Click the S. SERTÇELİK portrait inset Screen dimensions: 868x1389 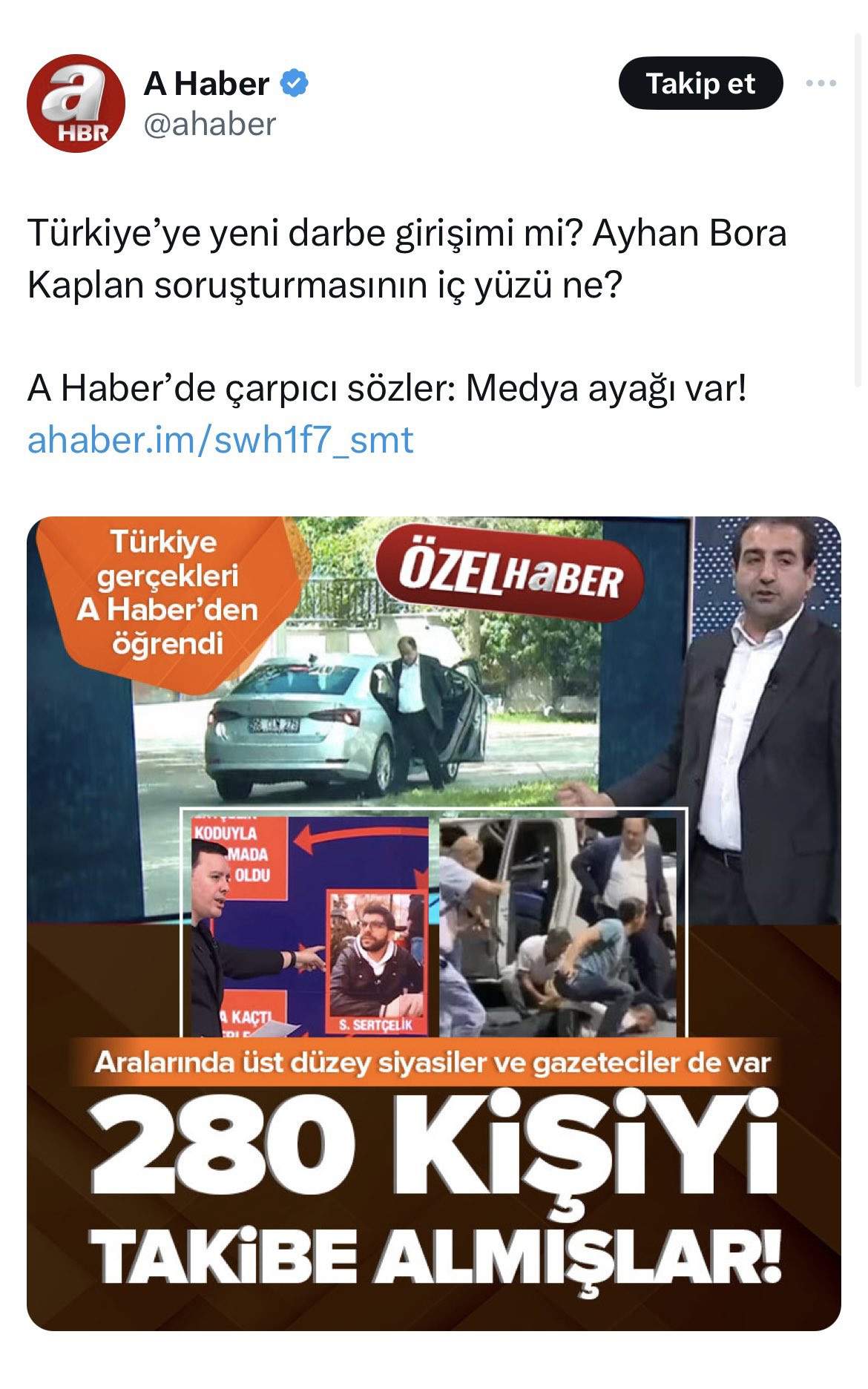(x=377, y=963)
